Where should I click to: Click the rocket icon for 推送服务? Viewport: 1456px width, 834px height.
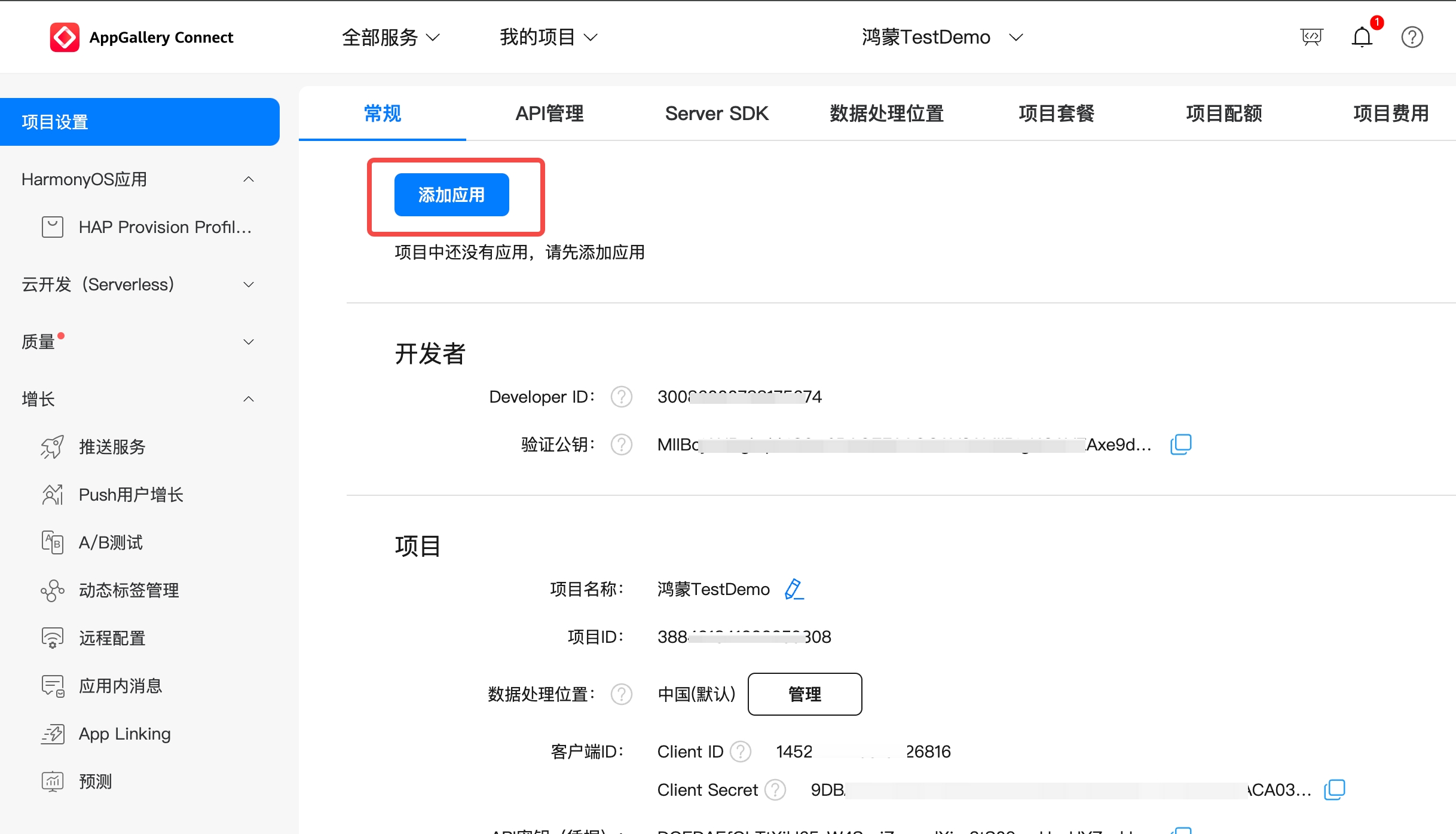pyautogui.click(x=53, y=447)
